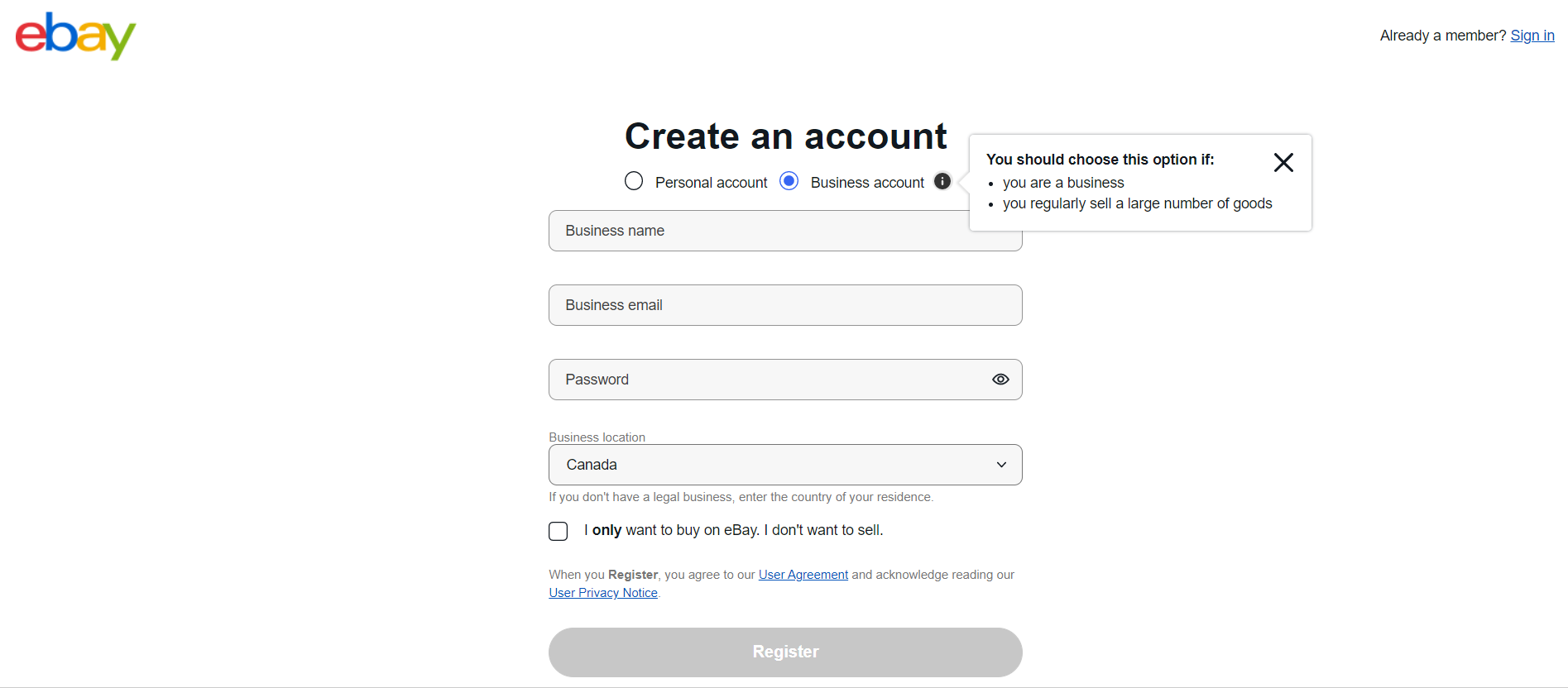Screen dimensions: 1568x688
Task: Click the "I only want to buy" label text
Action: (x=733, y=530)
